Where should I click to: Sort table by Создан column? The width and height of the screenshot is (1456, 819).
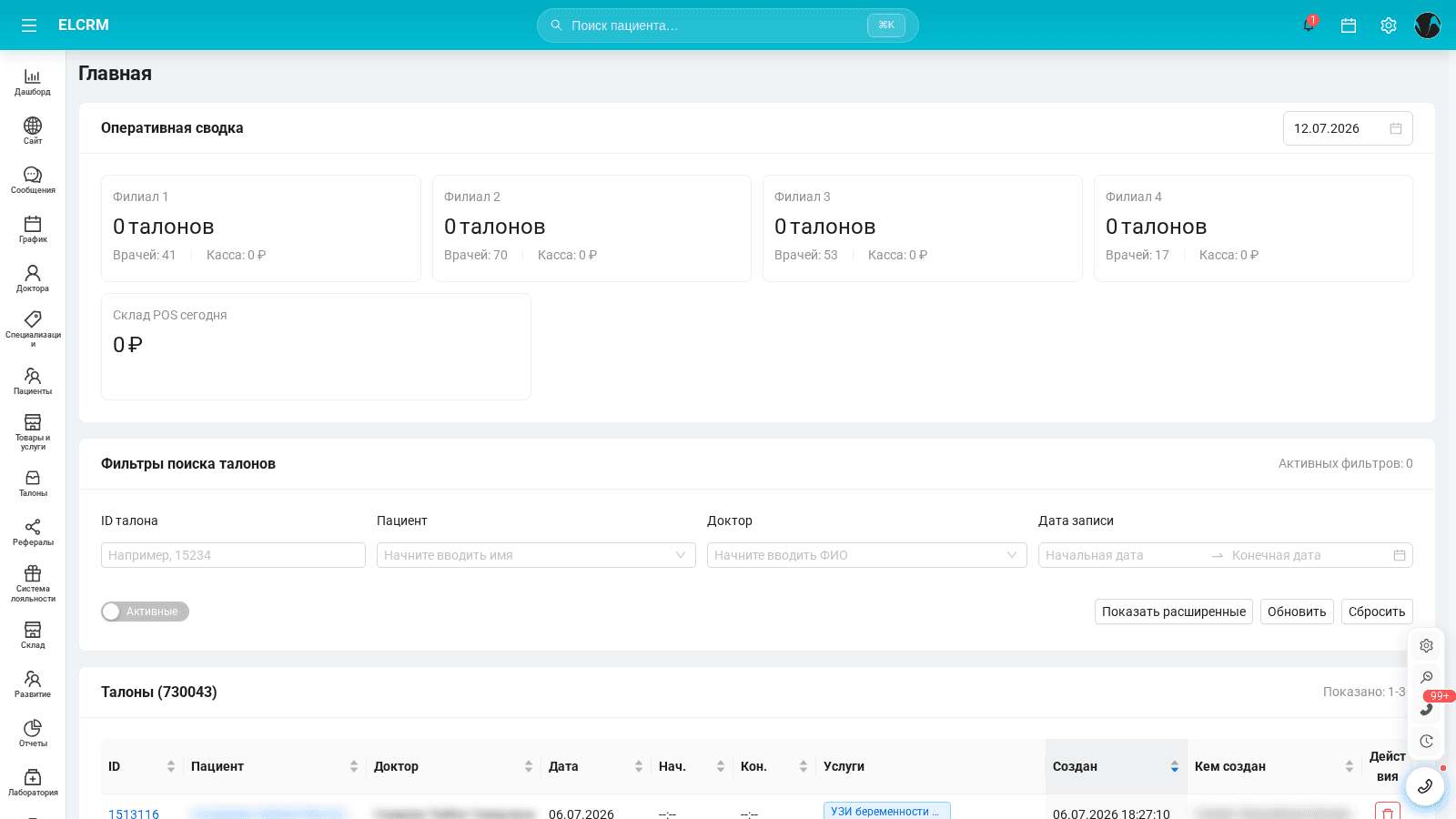point(1116,766)
